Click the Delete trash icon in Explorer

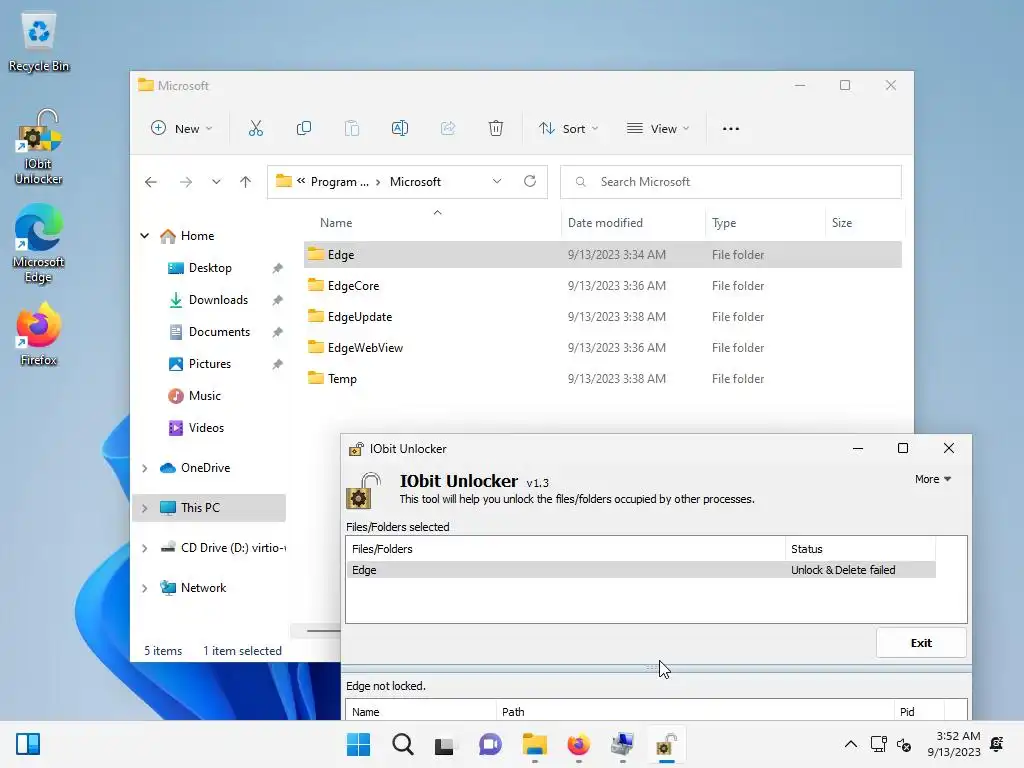click(x=496, y=129)
